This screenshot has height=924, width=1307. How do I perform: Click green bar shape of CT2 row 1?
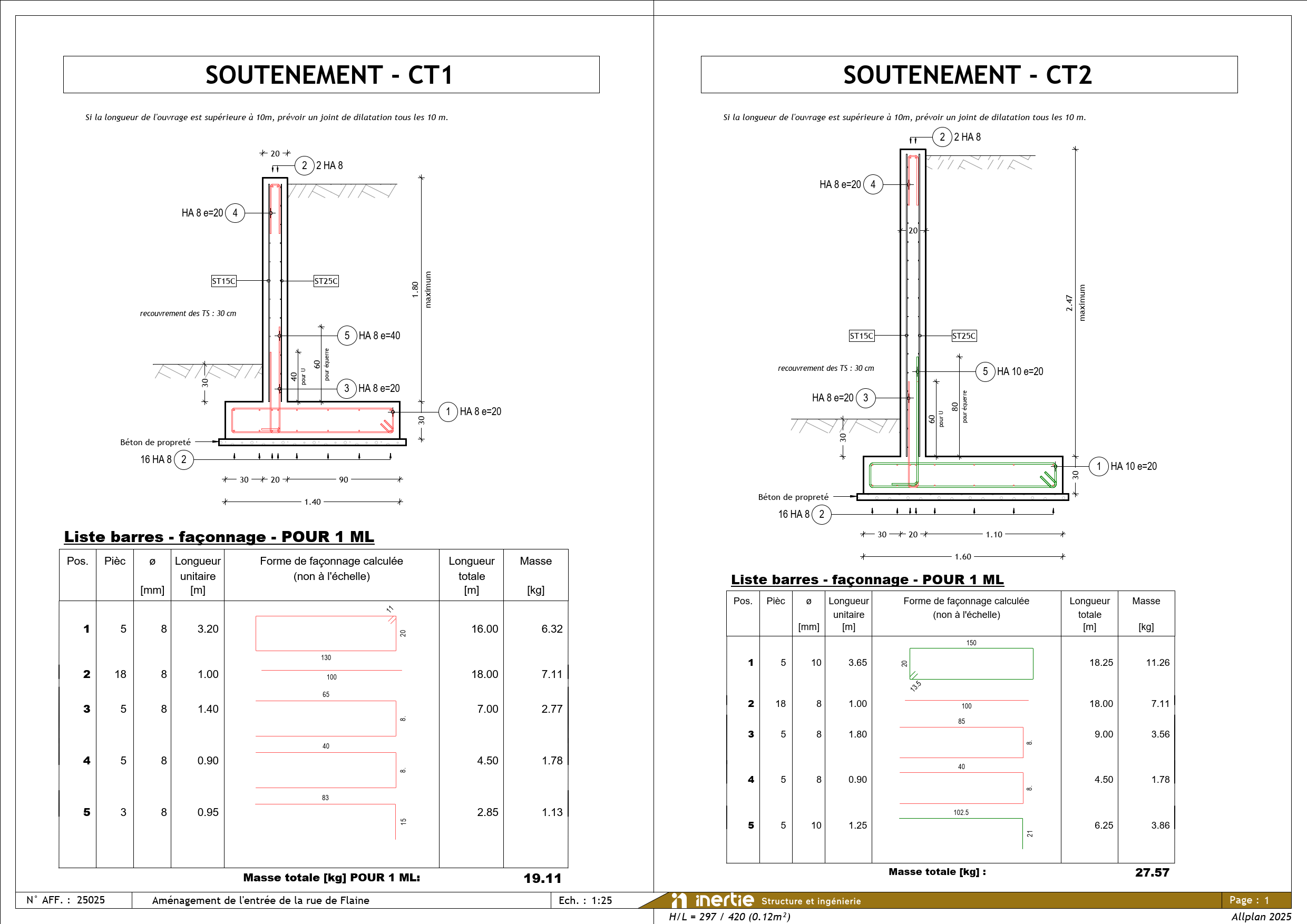pyautogui.click(x=971, y=663)
